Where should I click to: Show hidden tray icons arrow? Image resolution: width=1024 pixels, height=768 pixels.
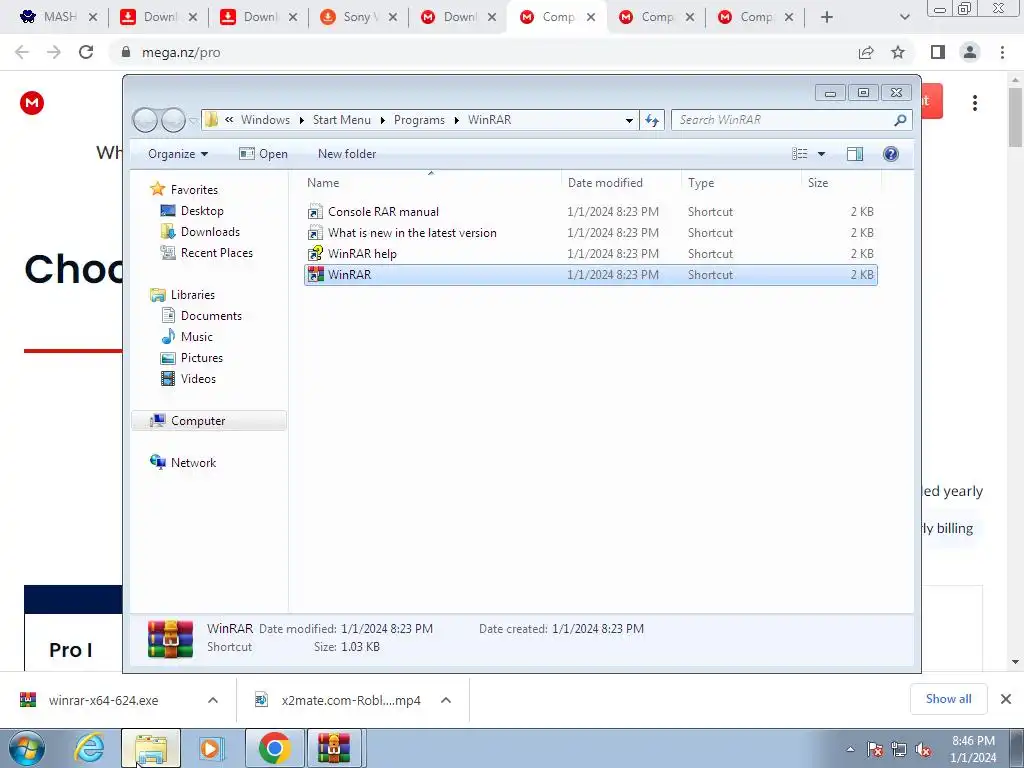[x=850, y=750]
